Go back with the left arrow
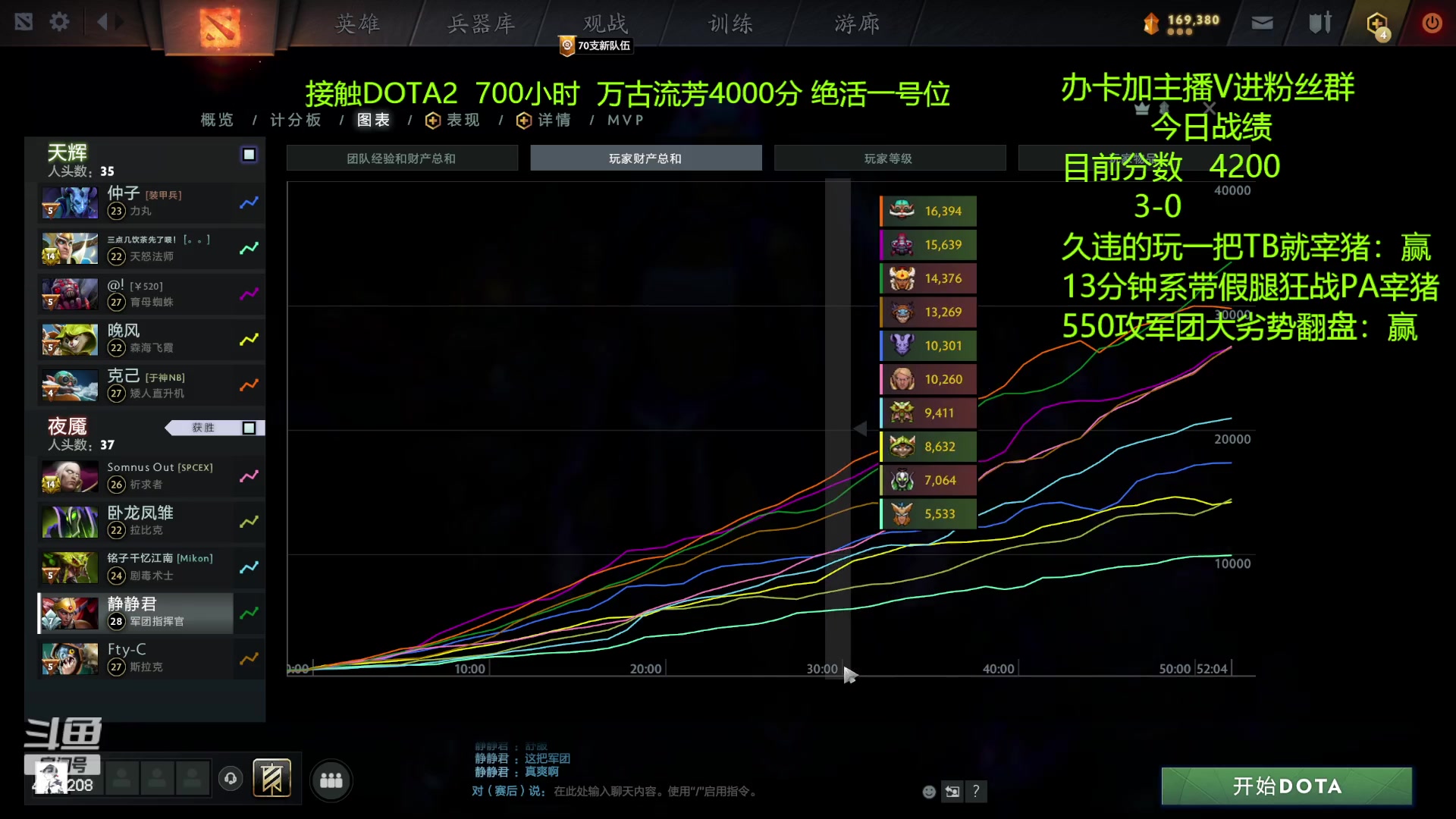 coord(102,22)
